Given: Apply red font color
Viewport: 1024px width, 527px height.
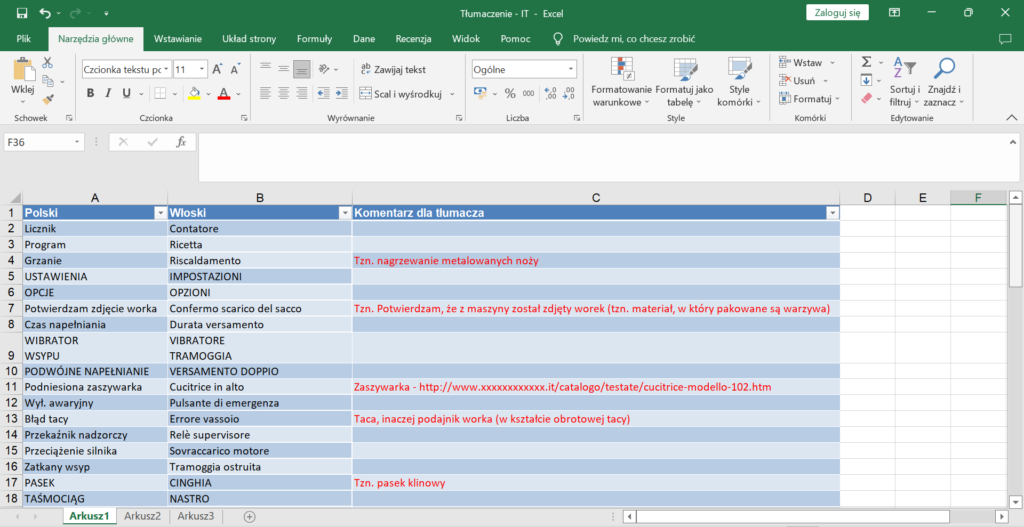Looking at the screenshot, I should [x=224, y=93].
